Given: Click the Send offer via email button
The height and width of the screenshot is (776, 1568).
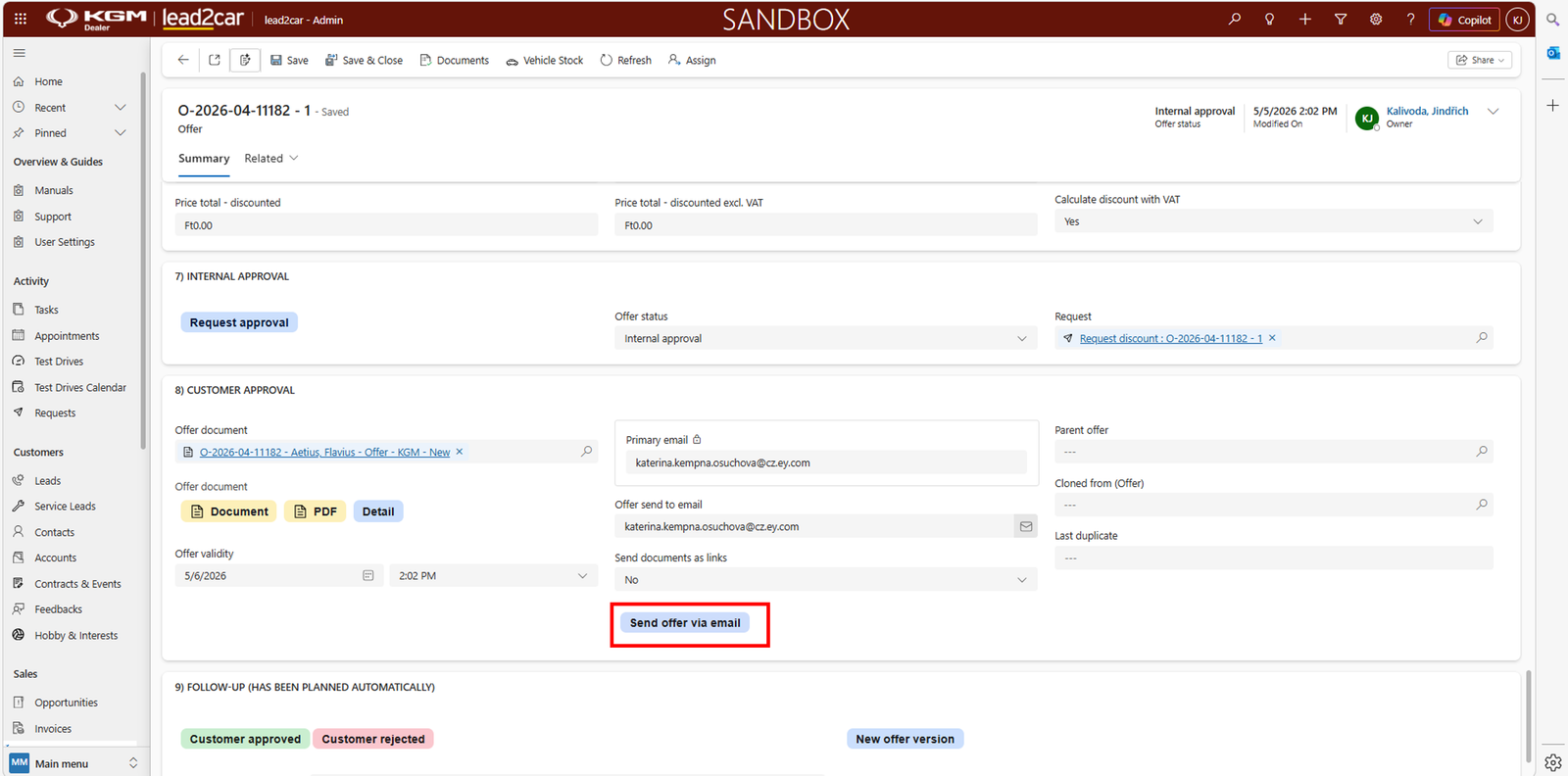Looking at the screenshot, I should click(685, 623).
